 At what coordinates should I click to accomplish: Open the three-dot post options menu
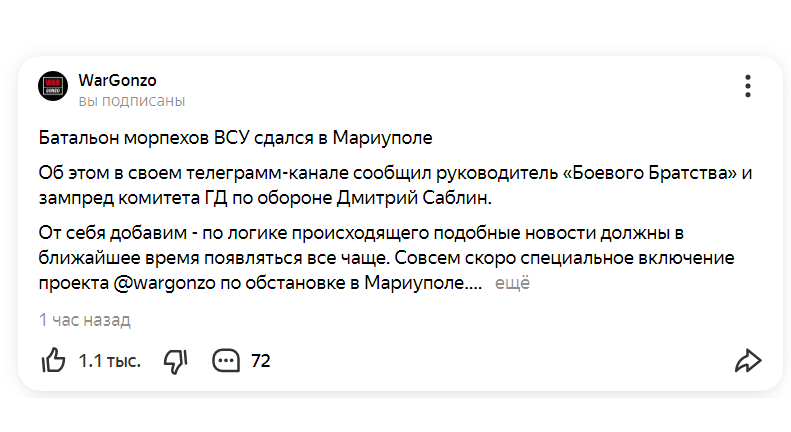pos(748,86)
